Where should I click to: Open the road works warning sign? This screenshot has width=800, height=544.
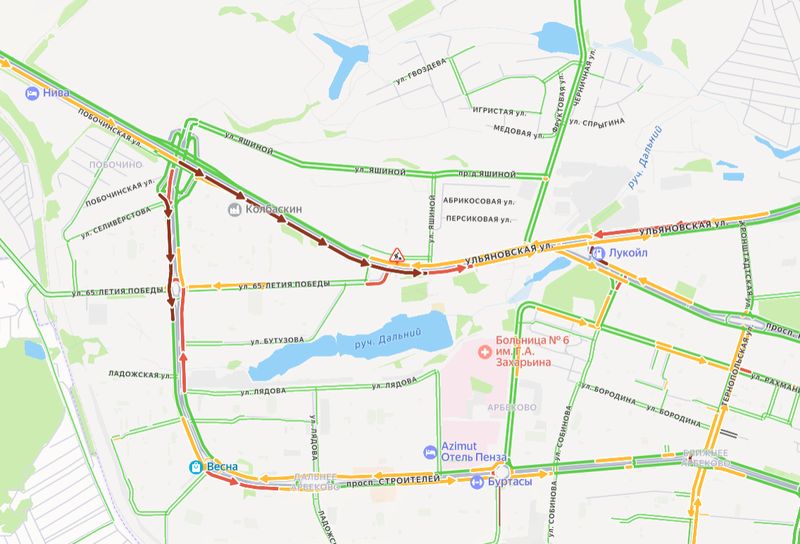click(x=396, y=255)
